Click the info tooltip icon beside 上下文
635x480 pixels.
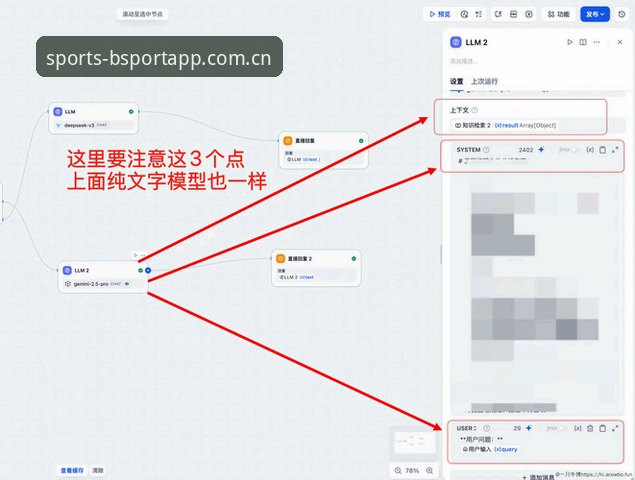coord(475,110)
